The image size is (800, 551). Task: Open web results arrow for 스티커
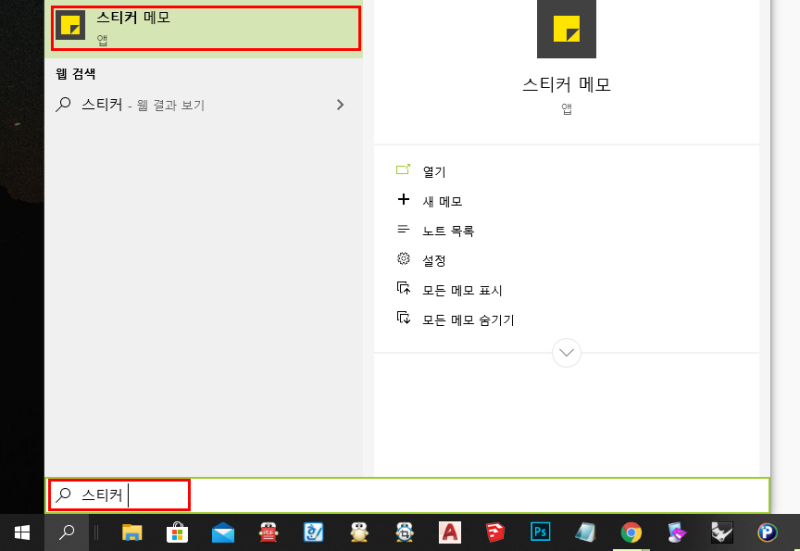(340, 105)
